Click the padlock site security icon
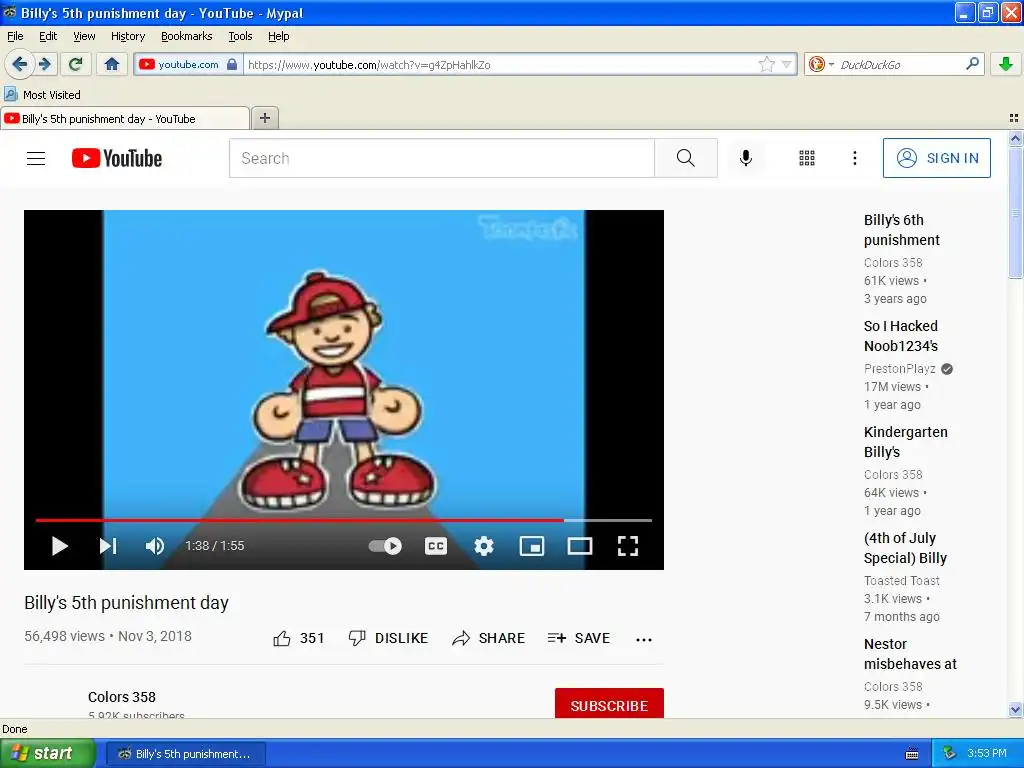 coord(232,64)
